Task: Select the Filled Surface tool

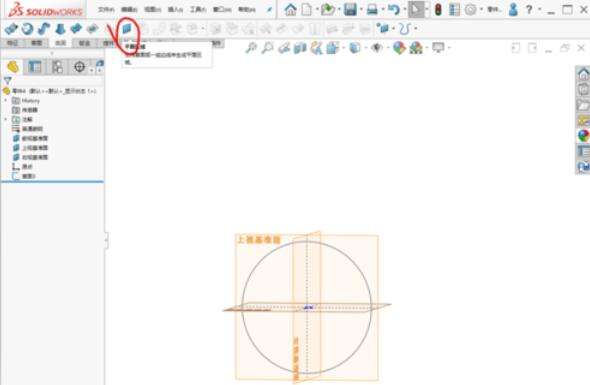Action: tap(93, 29)
